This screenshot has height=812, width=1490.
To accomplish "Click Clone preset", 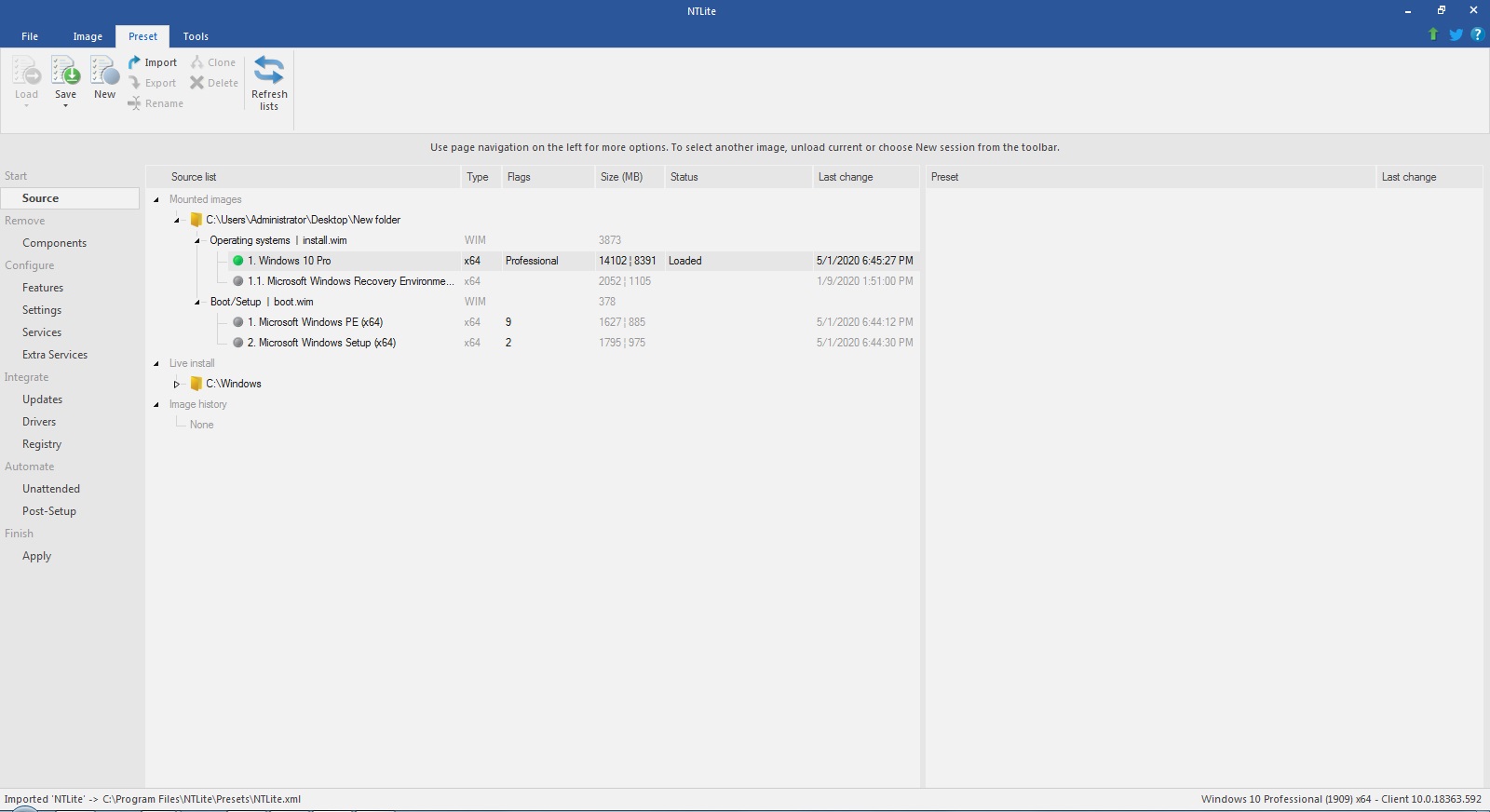I will tap(213, 62).
